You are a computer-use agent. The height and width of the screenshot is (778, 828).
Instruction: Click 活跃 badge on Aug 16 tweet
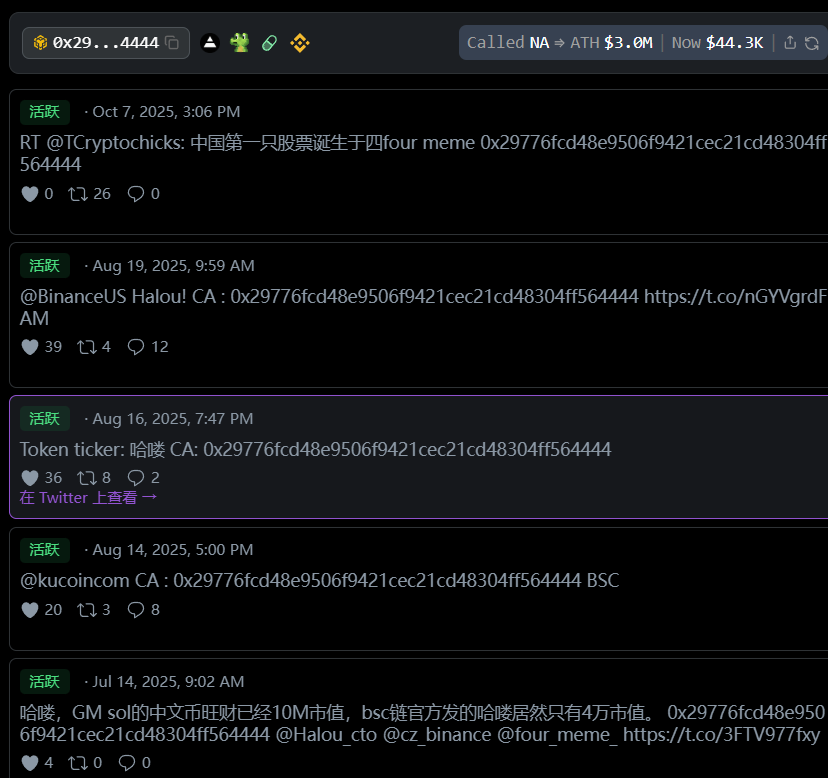pyautogui.click(x=45, y=419)
